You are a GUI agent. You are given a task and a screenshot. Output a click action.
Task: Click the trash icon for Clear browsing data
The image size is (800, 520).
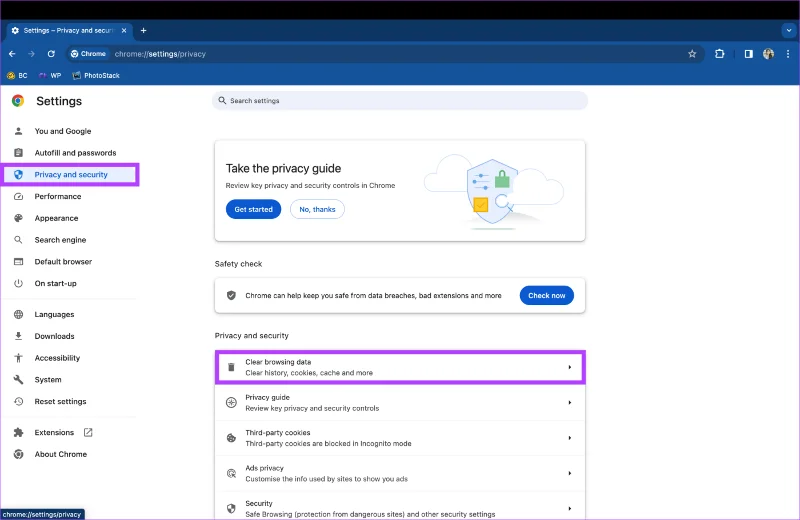tap(231, 367)
